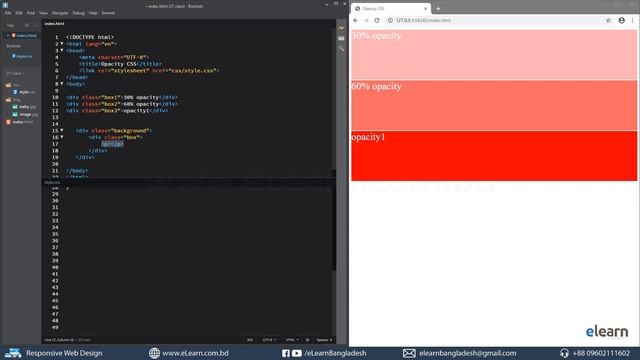
Task: Click the www.eLearn.com.bd text
Action: tap(195, 353)
